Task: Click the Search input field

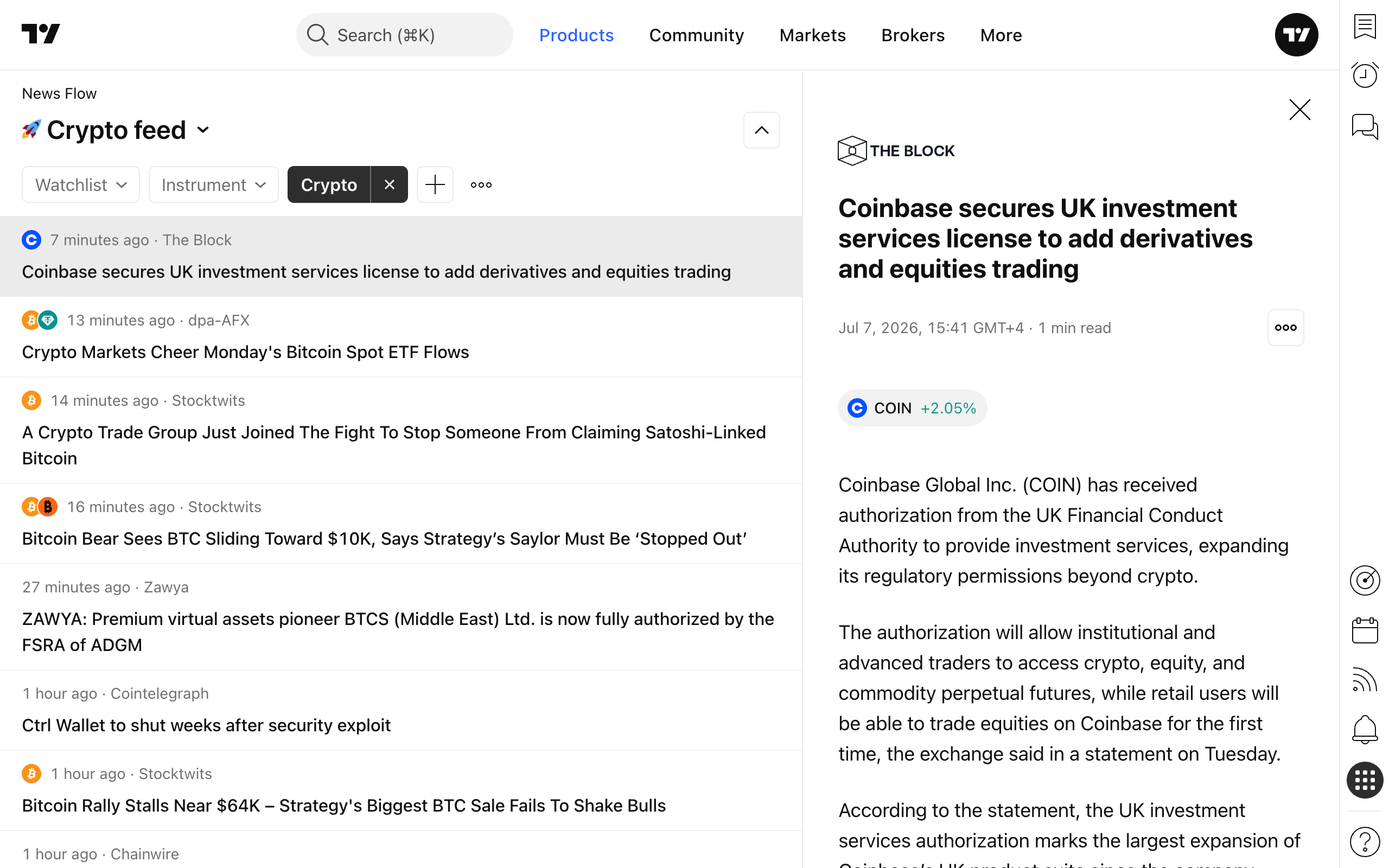Action: tap(405, 35)
